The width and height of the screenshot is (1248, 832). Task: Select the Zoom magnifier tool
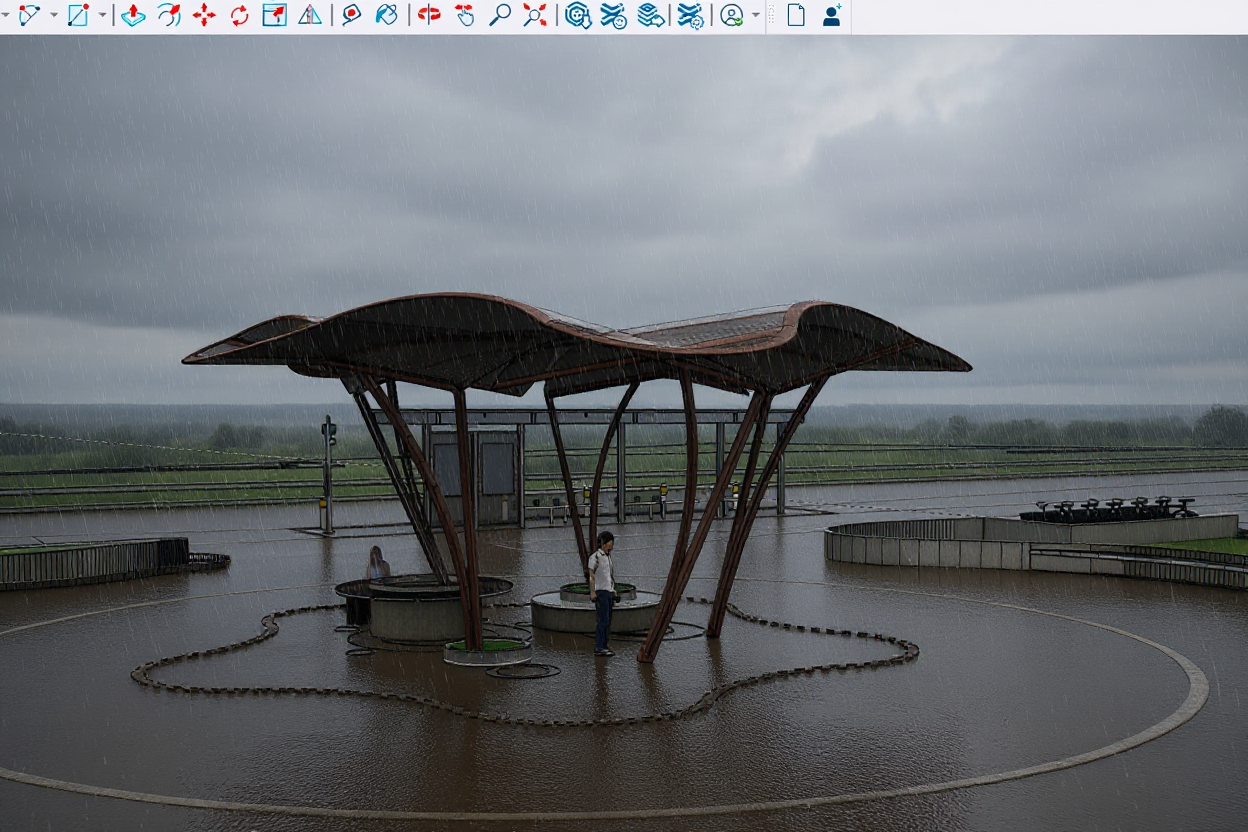499,15
